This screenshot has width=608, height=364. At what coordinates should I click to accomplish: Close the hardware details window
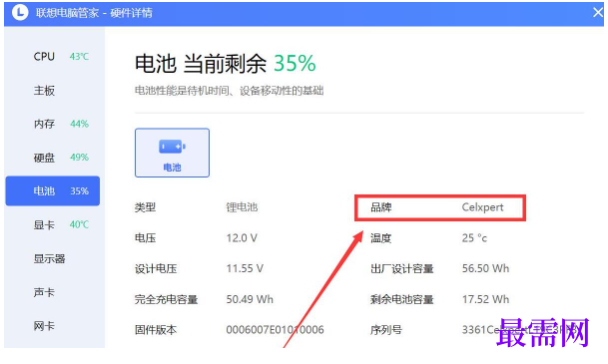[x=598, y=12]
